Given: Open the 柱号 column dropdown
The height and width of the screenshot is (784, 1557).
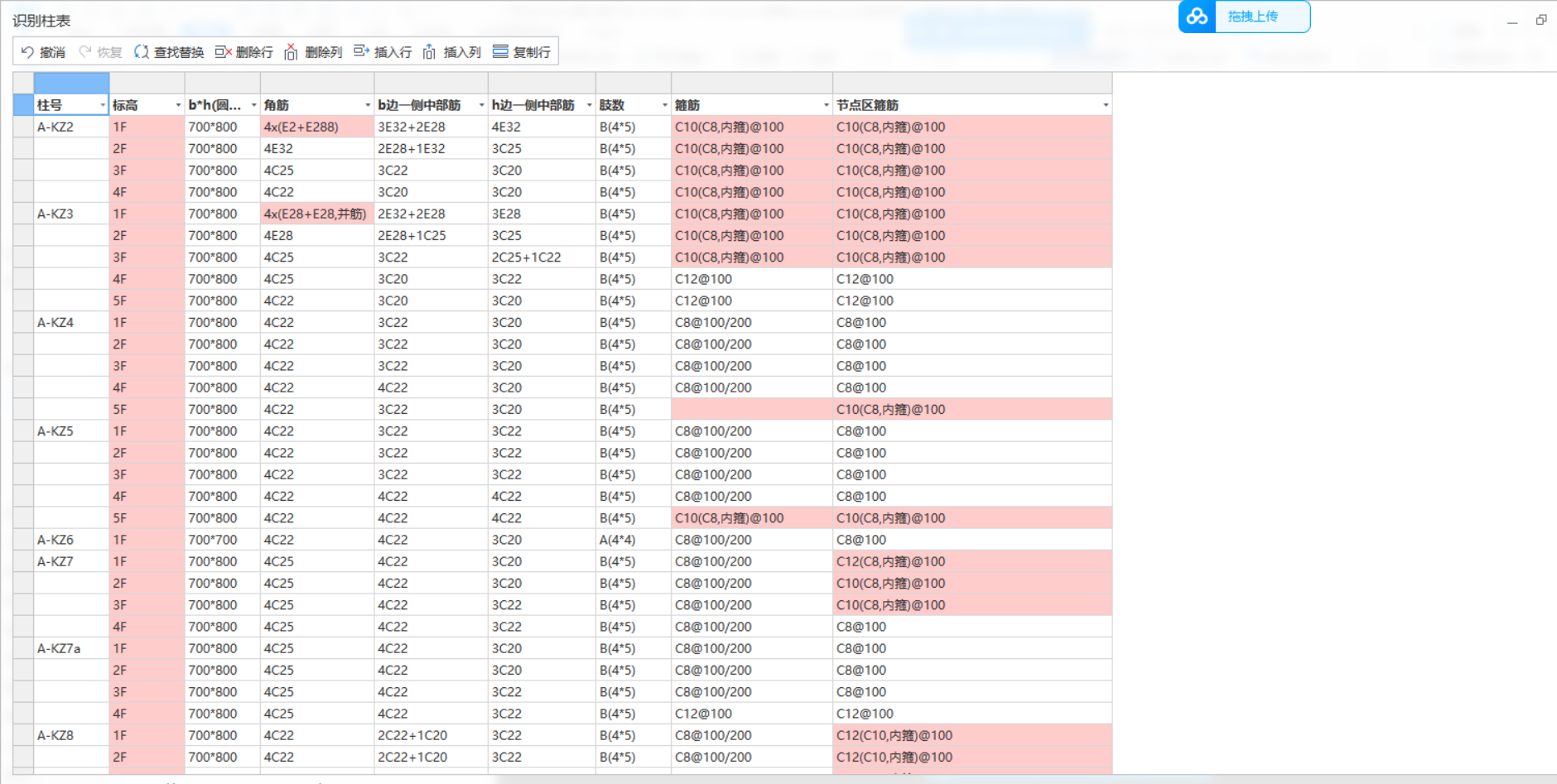Looking at the screenshot, I should point(103,105).
